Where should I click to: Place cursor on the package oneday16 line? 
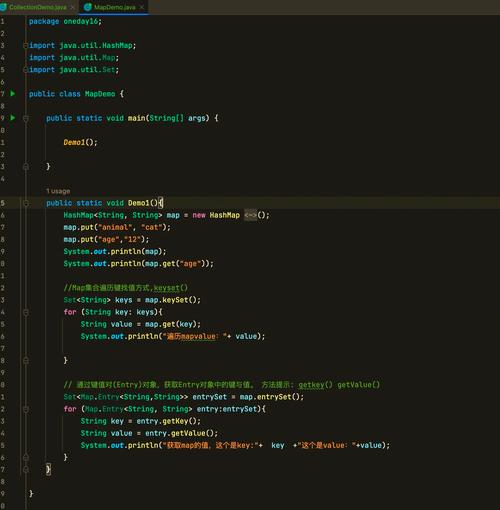point(65,21)
